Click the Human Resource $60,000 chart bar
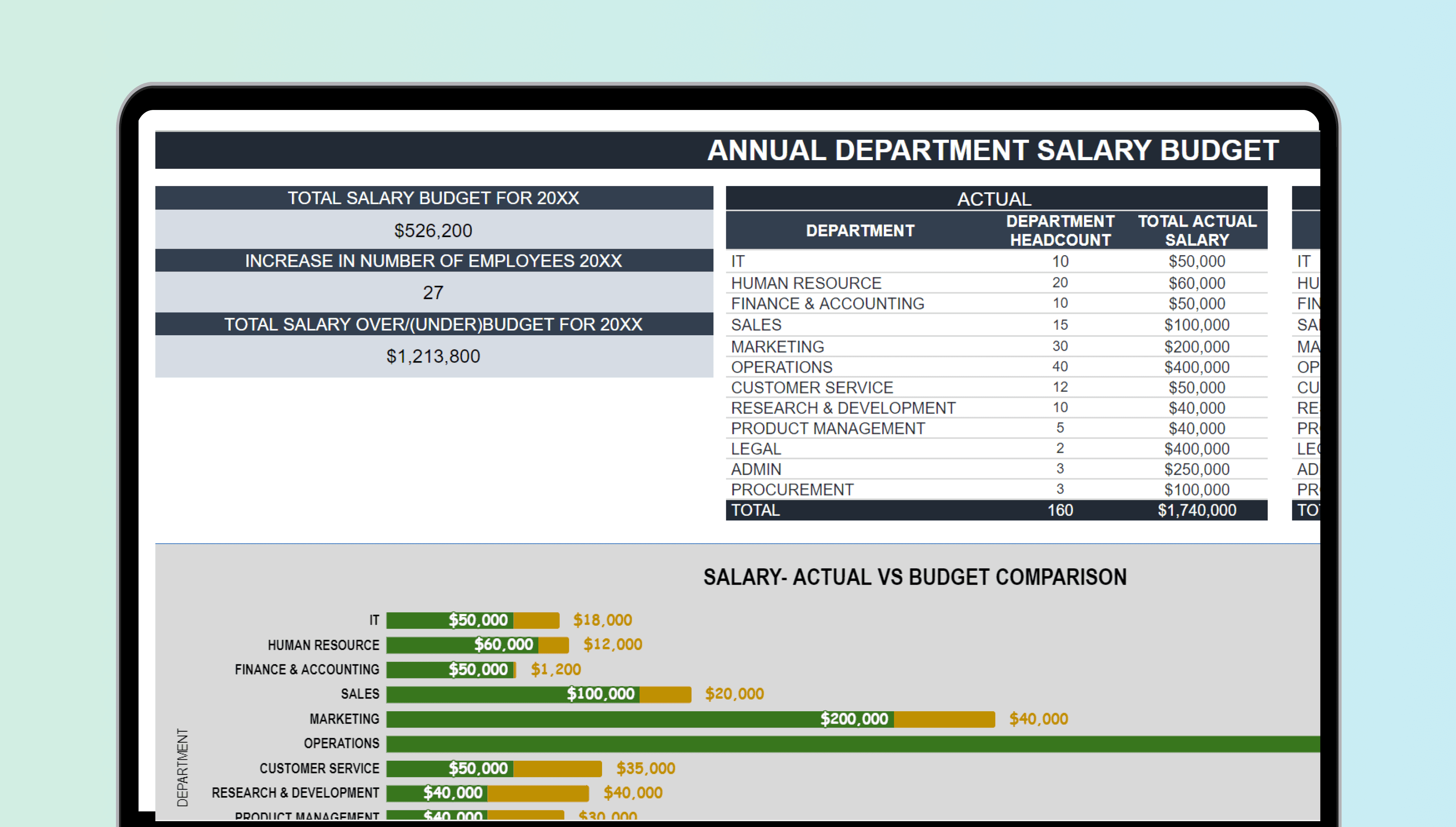Screen dimensions: 1456x827 click(462, 645)
